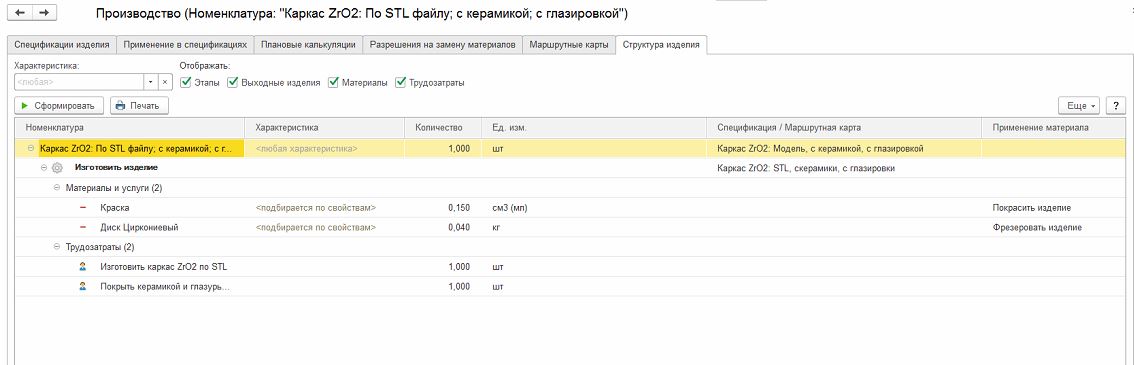1134x365 pixels.
Task: Click into the Характеристика input field
Action: (80, 82)
